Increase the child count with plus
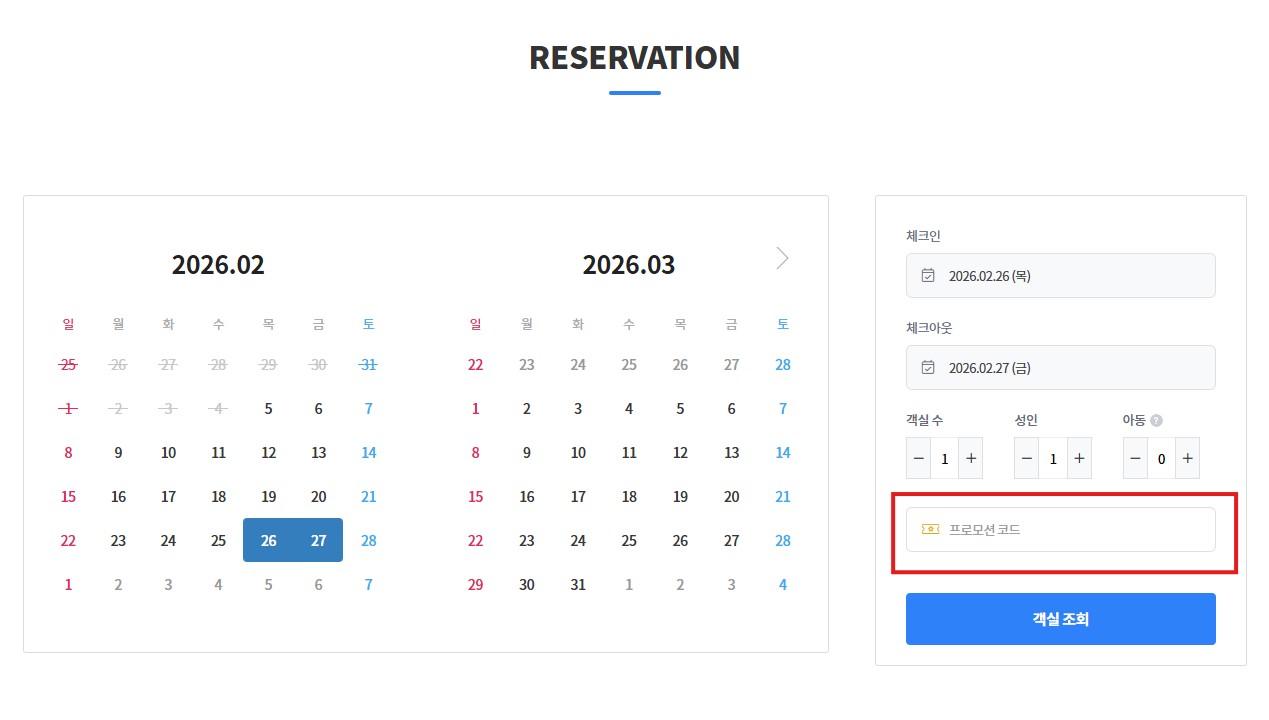 pyautogui.click(x=1187, y=458)
